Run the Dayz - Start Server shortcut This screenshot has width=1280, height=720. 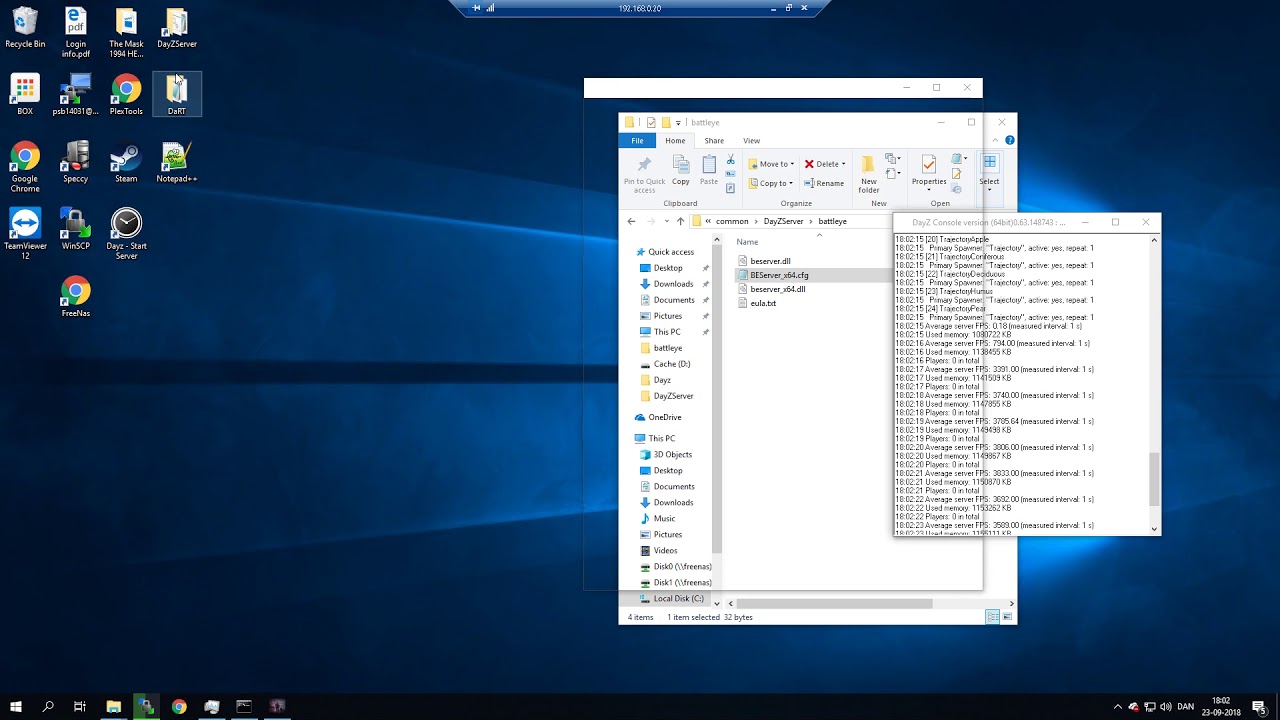coord(126,234)
